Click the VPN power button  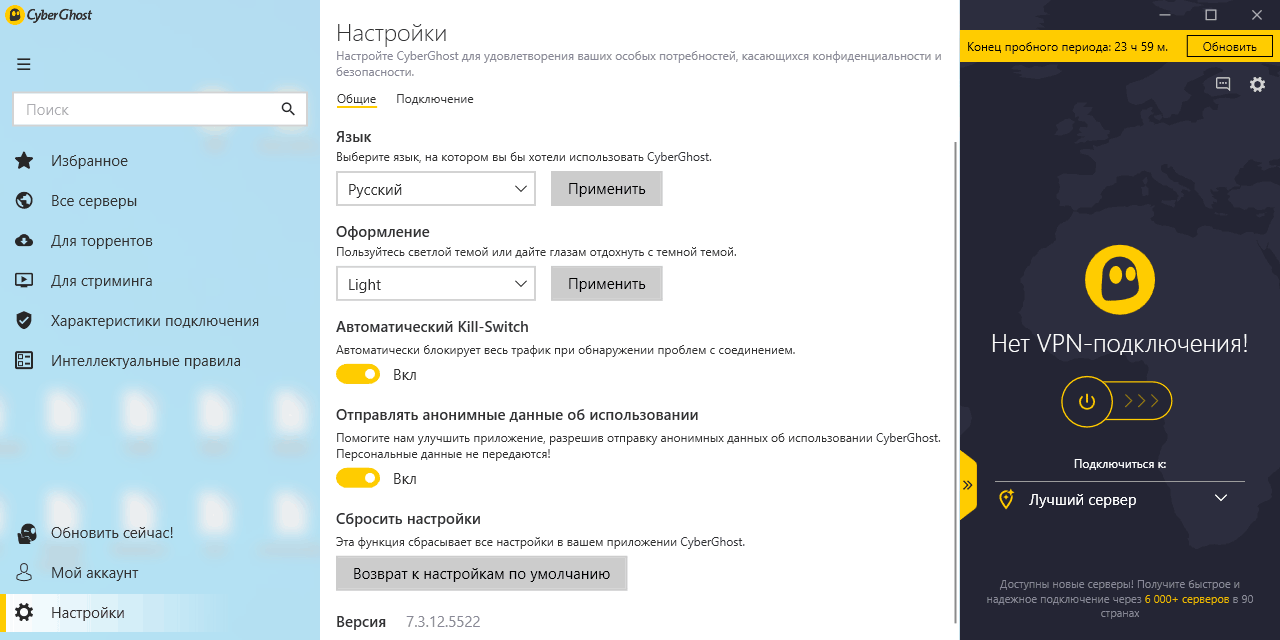[x=1087, y=402]
